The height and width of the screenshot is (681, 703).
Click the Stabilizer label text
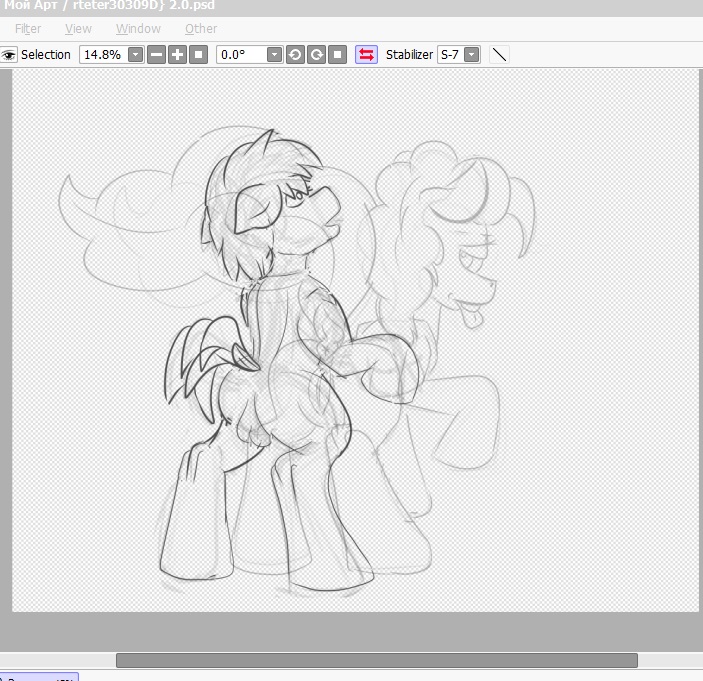409,55
